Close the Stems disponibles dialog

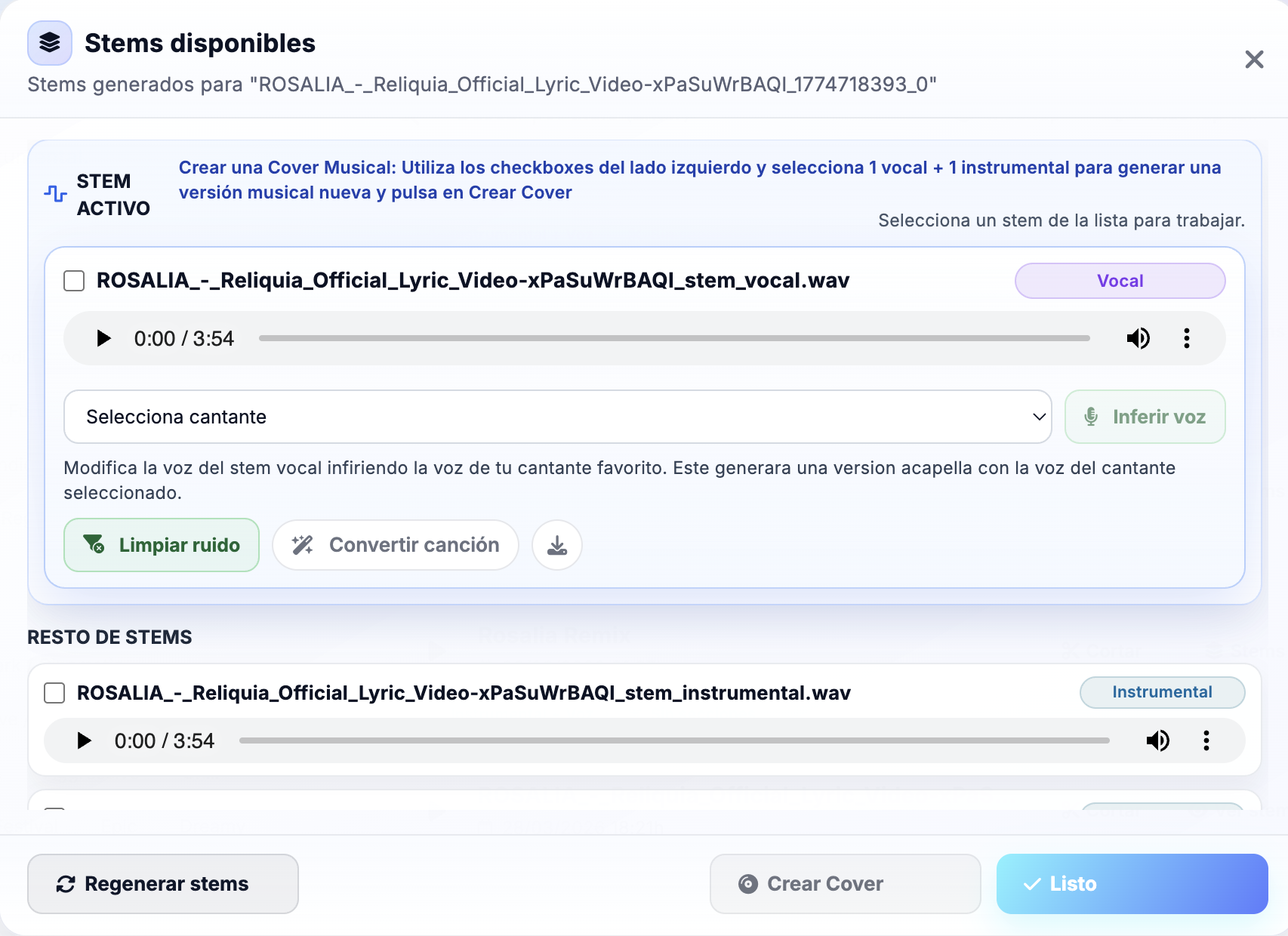coord(1254,59)
